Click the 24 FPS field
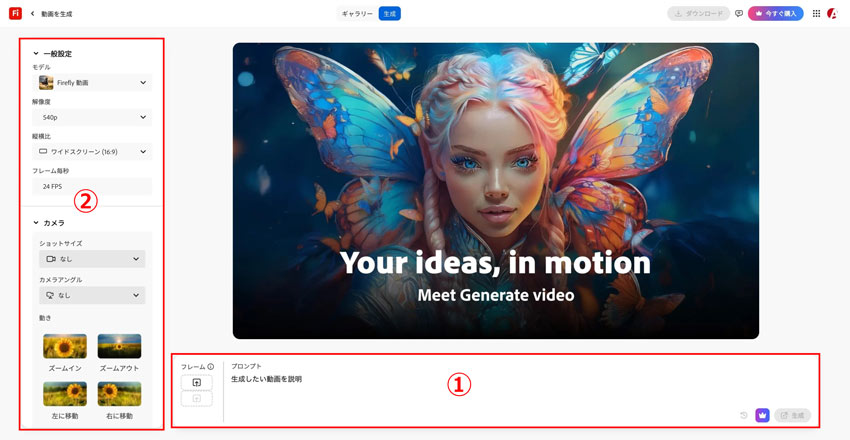The height and width of the screenshot is (440, 850). 92,186
